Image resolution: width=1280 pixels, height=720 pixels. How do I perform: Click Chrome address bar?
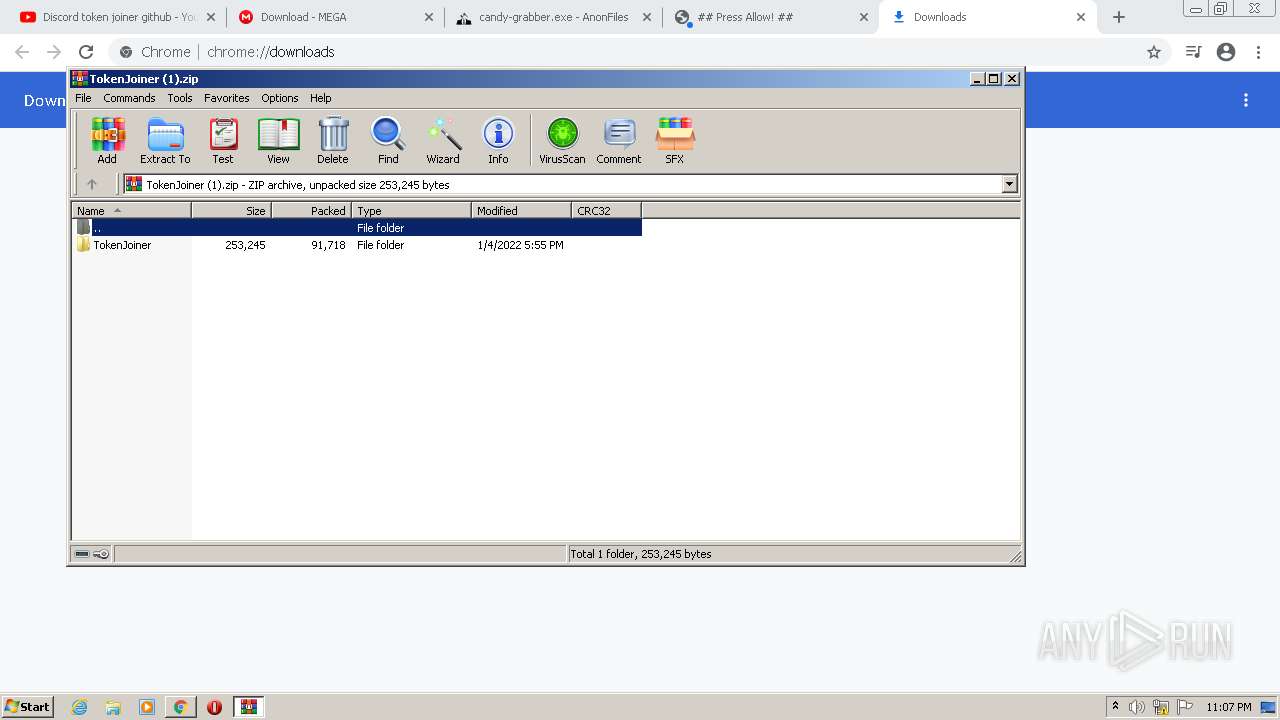tap(640, 52)
